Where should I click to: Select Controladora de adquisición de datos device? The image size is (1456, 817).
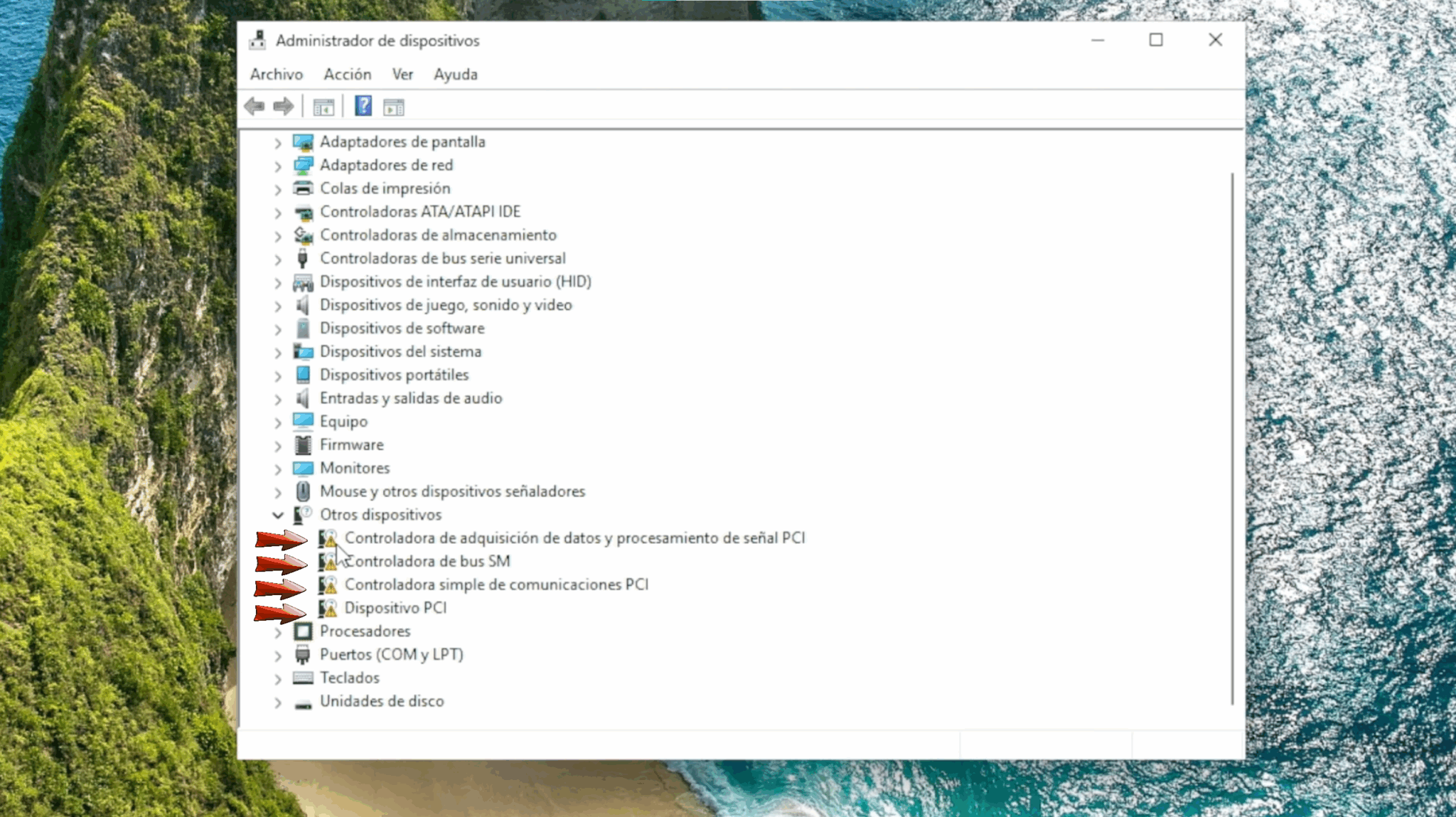[x=574, y=538]
